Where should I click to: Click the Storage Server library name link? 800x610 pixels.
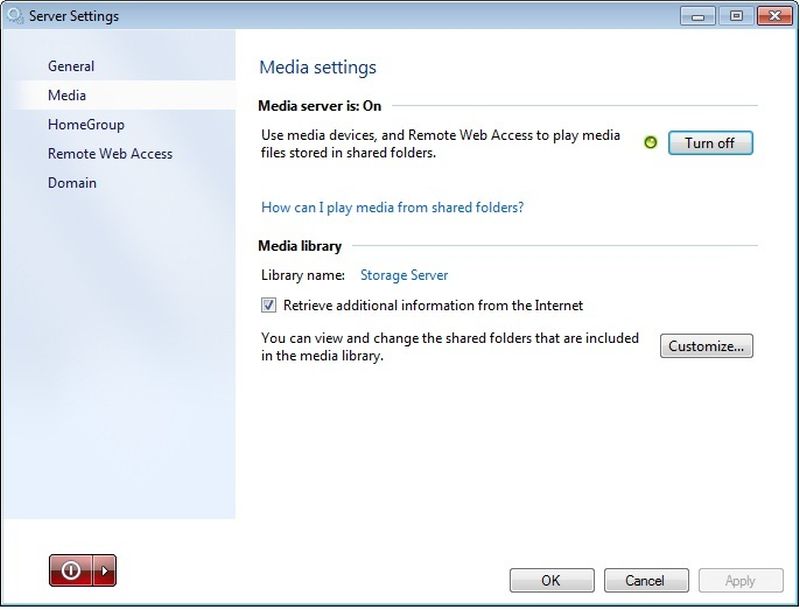tap(404, 275)
